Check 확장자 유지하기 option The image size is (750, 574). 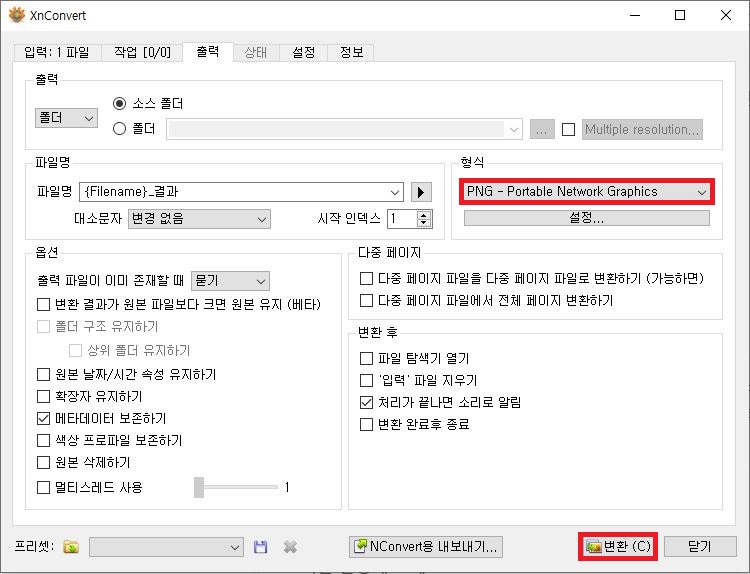[x=44, y=396]
